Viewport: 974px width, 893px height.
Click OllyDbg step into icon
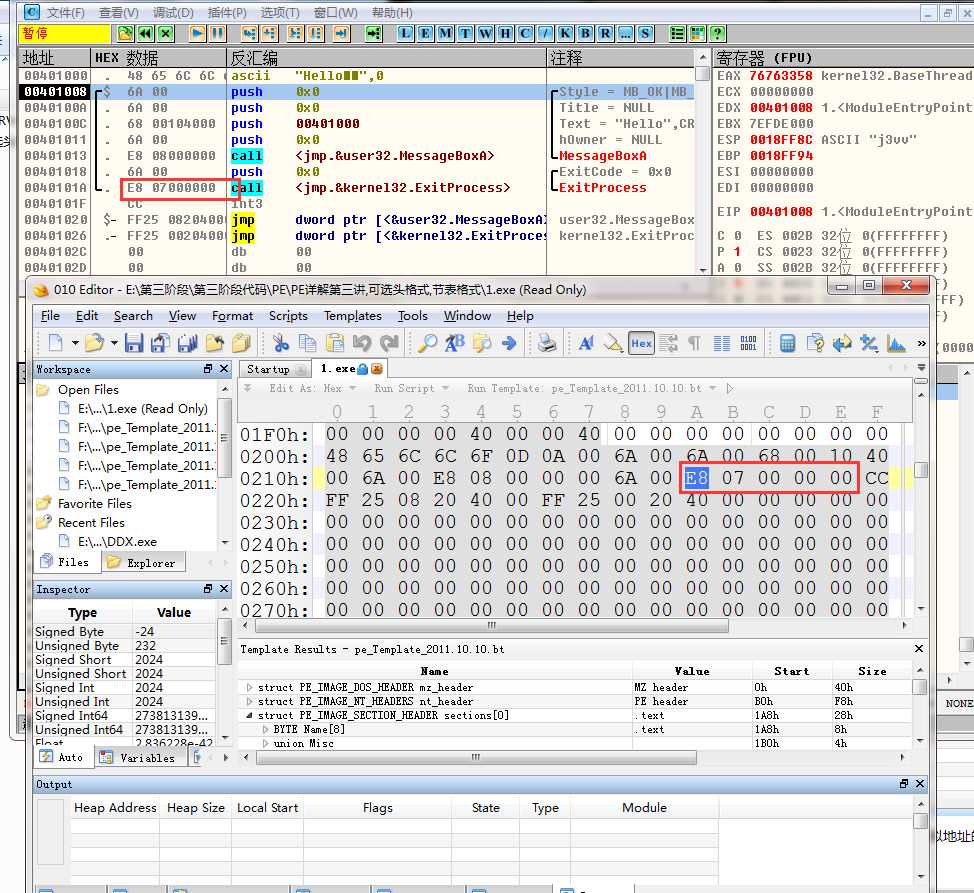pyautogui.click(x=249, y=34)
